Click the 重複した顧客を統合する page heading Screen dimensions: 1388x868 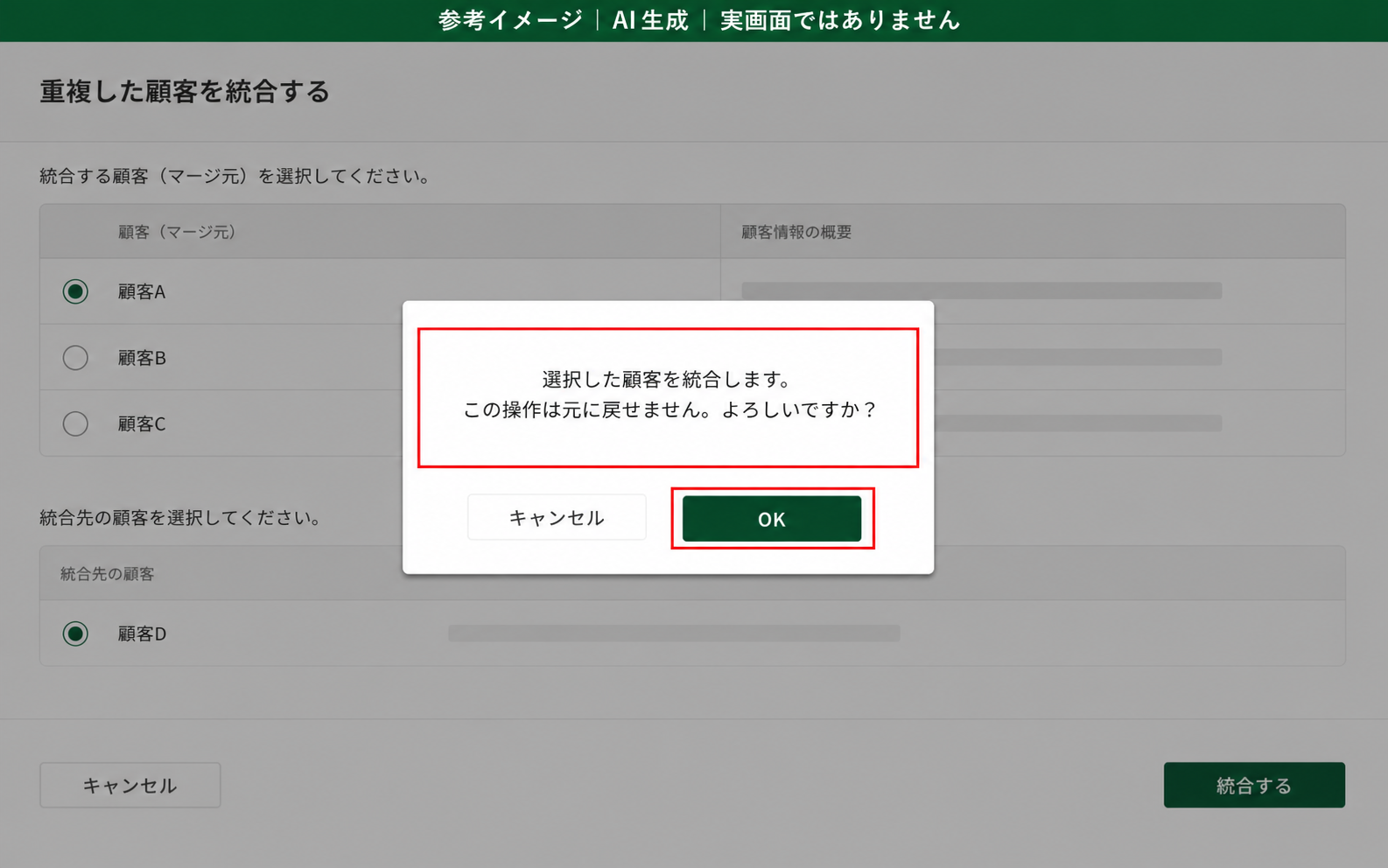185,91
